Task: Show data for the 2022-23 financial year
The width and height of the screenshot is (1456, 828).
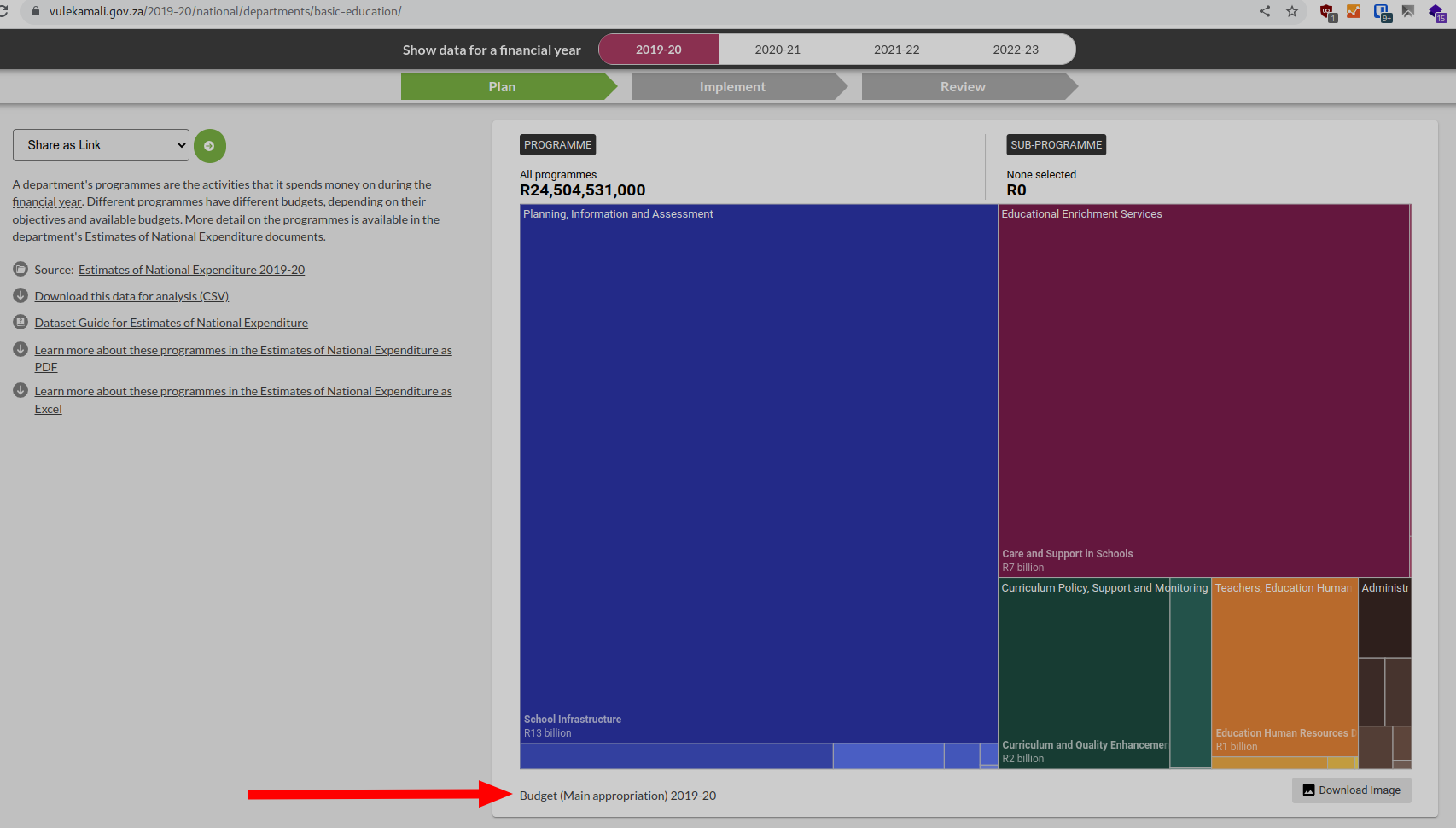Action: tap(1015, 49)
